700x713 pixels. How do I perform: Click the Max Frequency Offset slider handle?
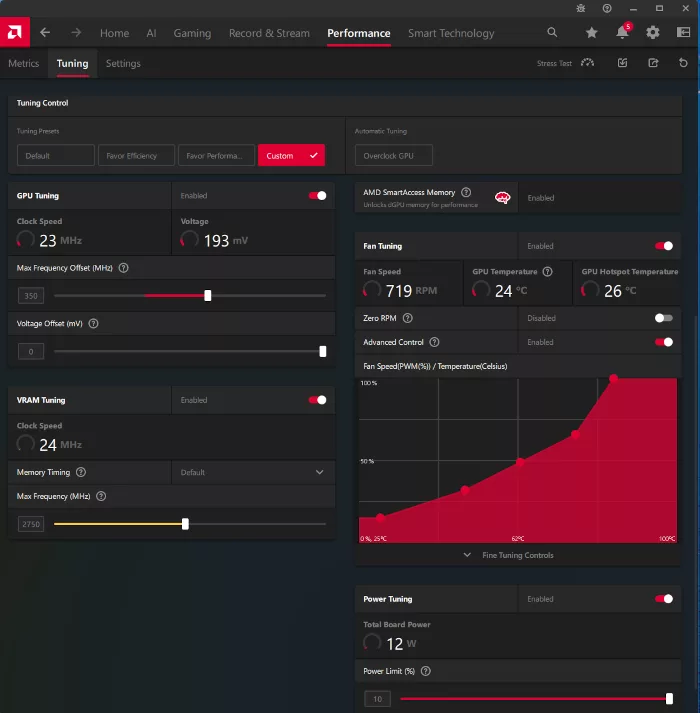tap(207, 296)
